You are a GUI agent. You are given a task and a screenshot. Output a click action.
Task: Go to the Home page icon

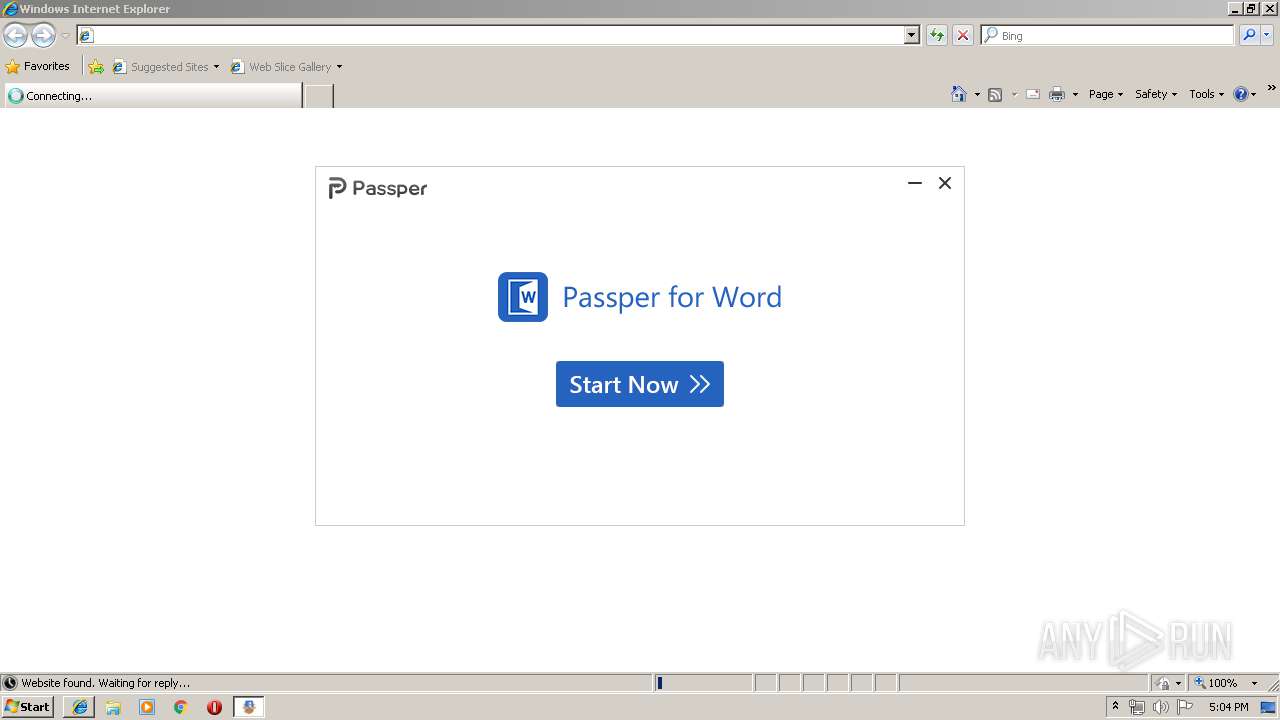(959, 94)
